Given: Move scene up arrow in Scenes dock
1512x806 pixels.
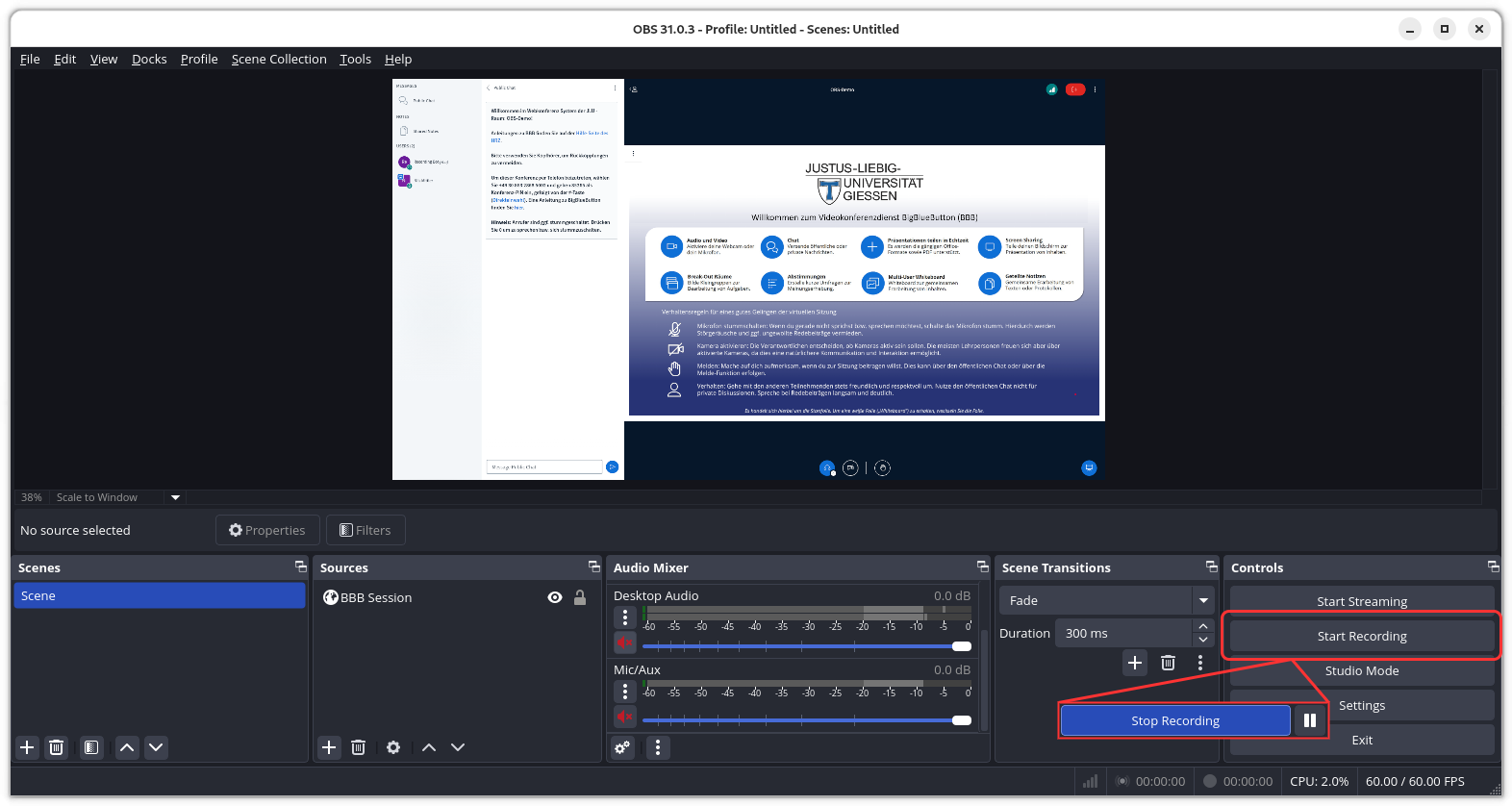Looking at the screenshot, I should tap(127, 747).
